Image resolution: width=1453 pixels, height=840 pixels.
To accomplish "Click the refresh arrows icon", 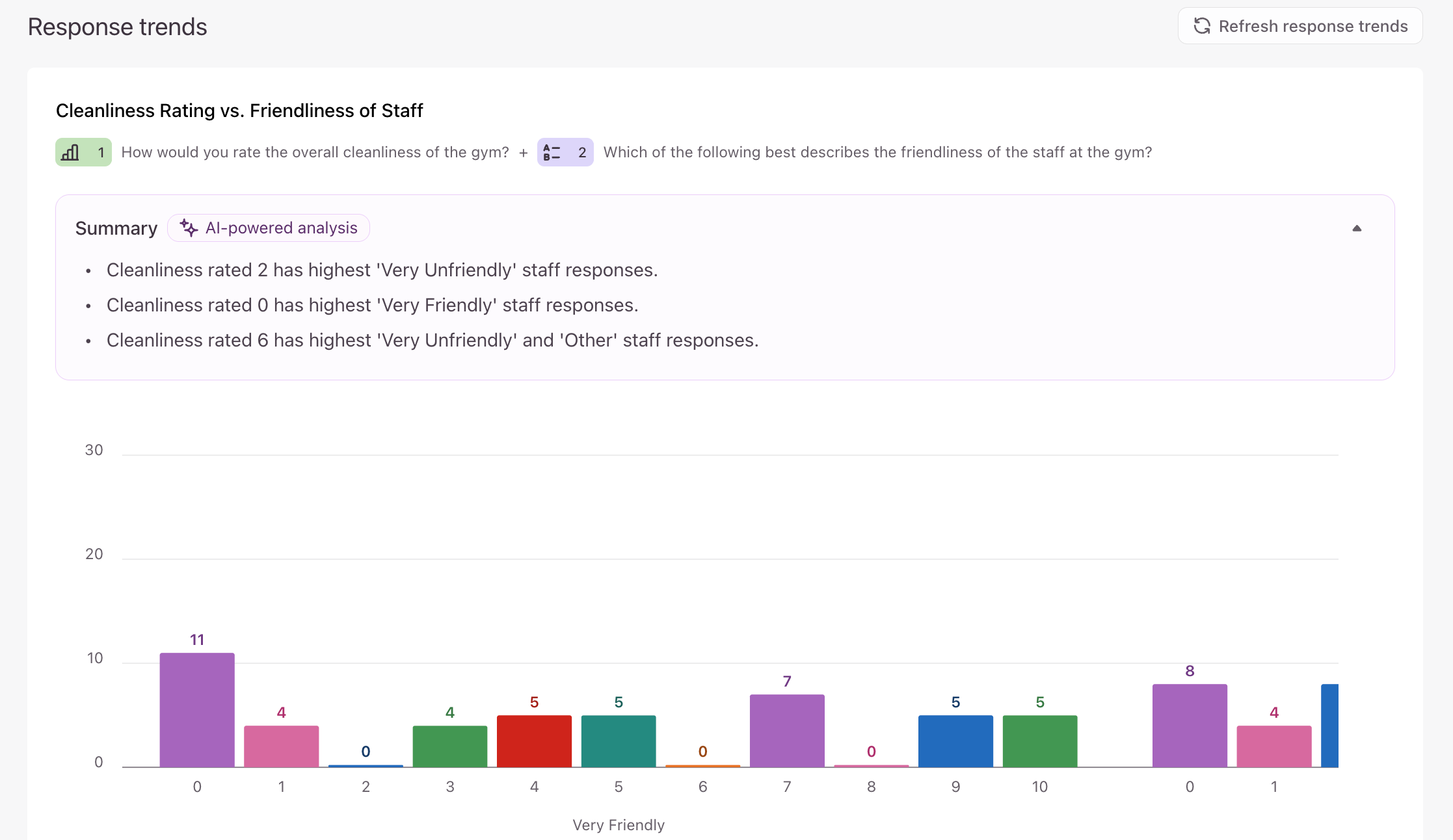I will [1202, 26].
